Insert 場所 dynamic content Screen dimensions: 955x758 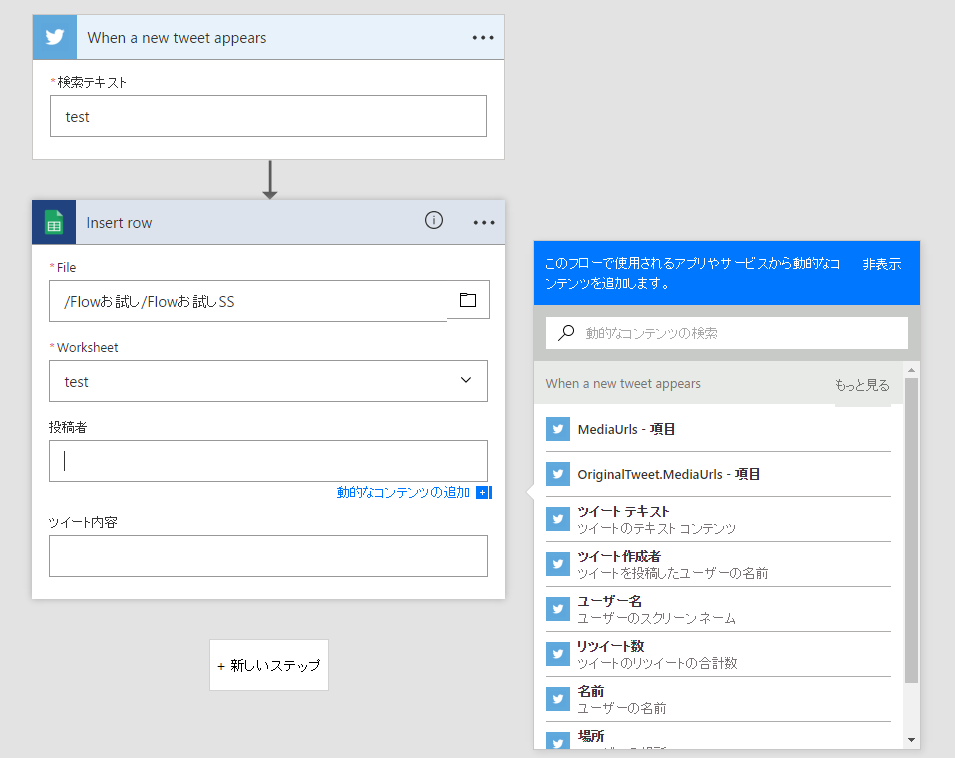(718, 737)
